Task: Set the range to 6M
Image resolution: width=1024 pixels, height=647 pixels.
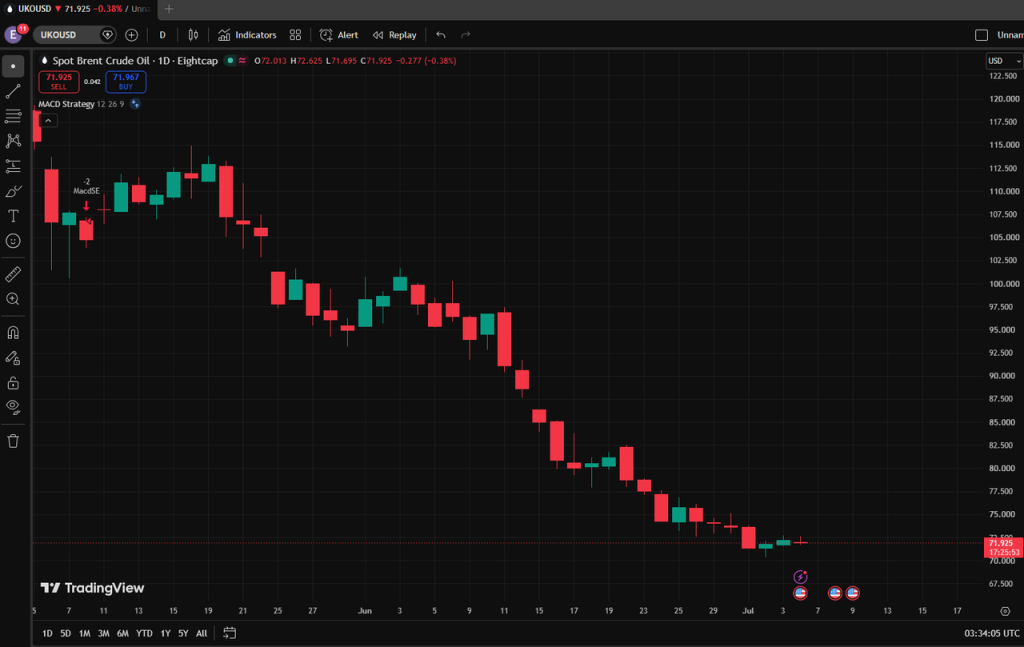Action: (x=122, y=633)
